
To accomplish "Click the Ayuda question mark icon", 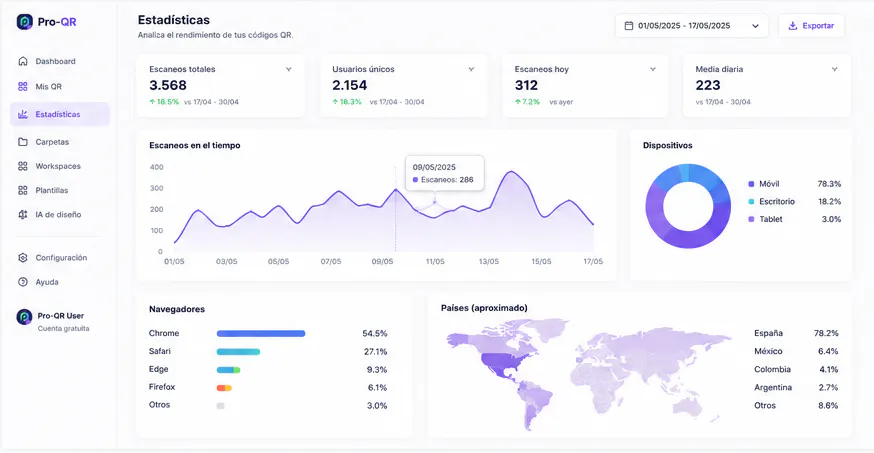I will [x=23, y=282].
